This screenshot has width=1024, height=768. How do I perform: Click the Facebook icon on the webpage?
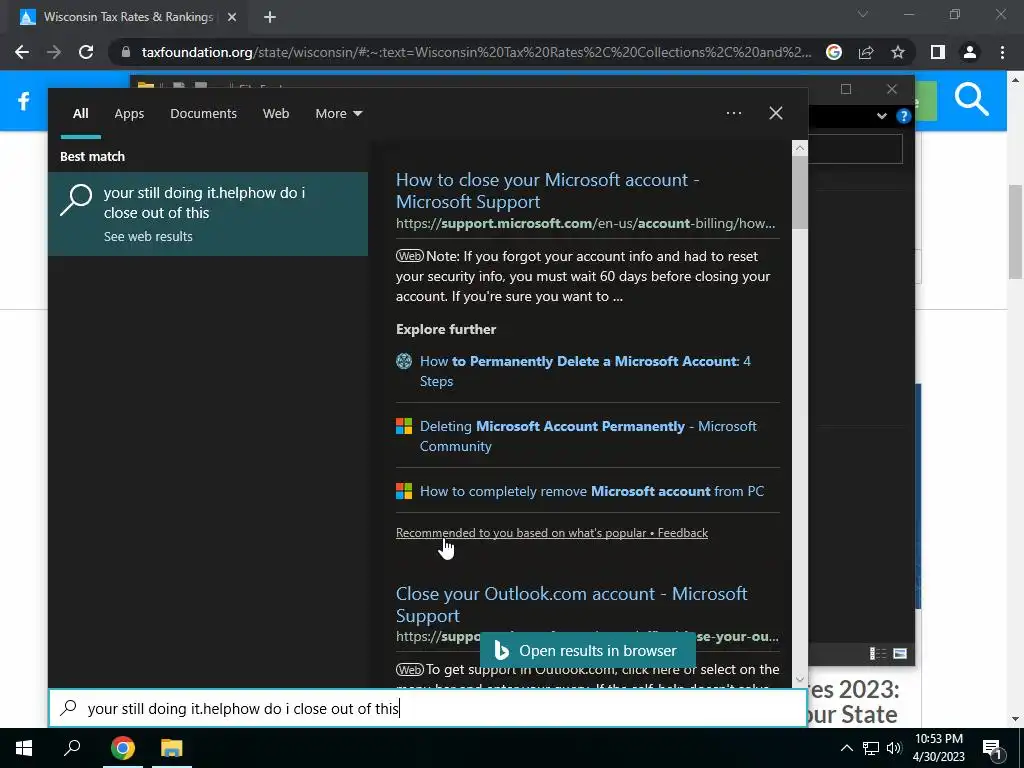point(24,101)
